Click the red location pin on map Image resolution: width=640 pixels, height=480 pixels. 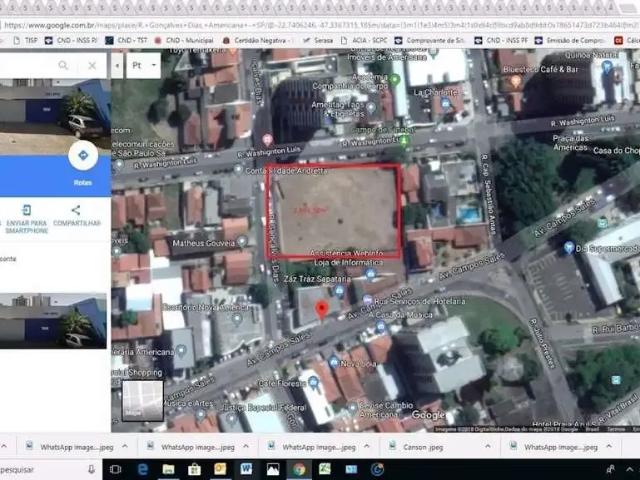[x=322, y=310]
